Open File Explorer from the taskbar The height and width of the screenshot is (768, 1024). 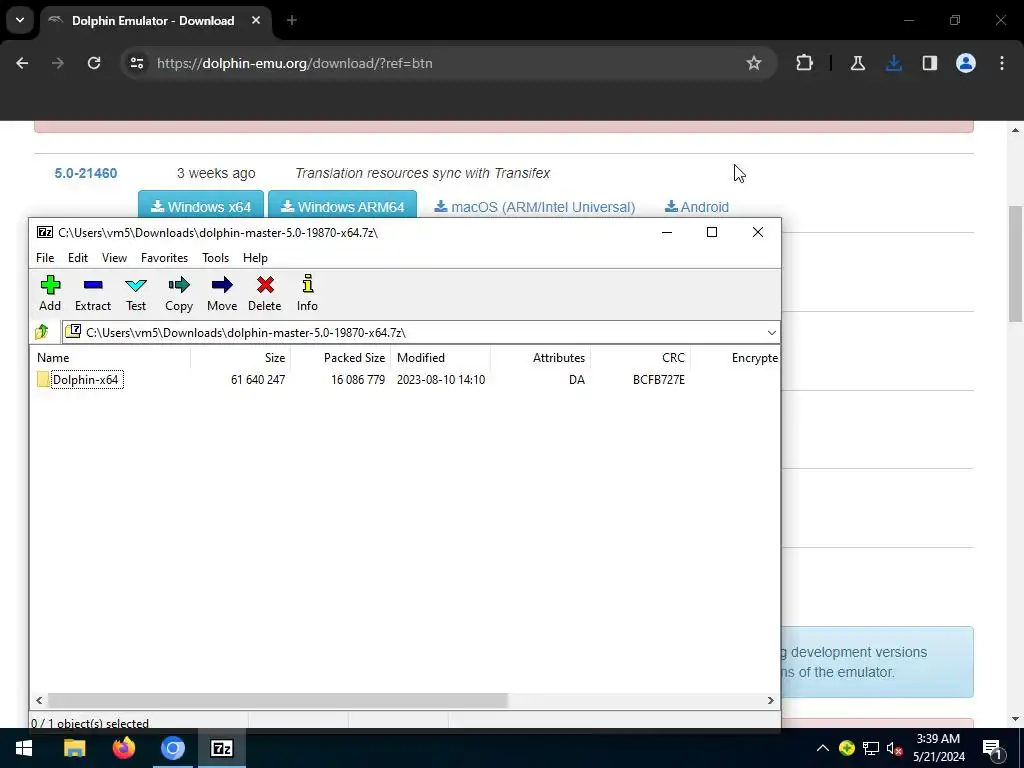[x=74, y=748]
